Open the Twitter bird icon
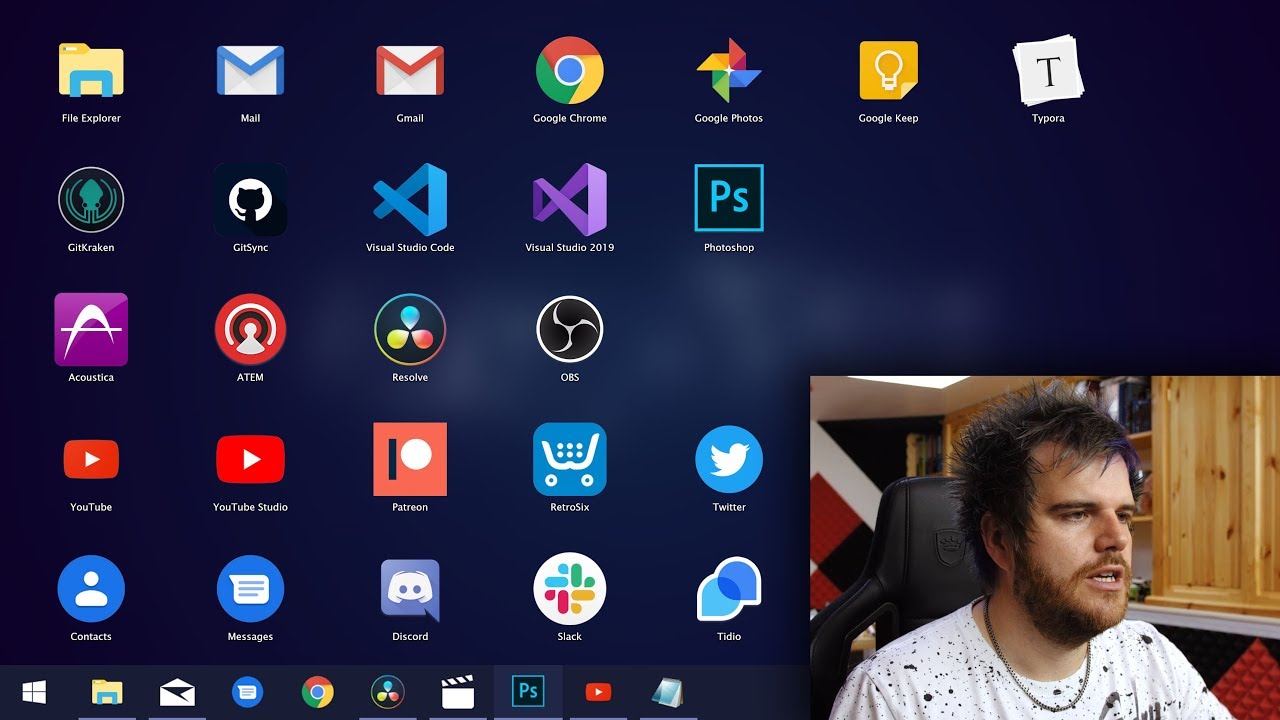Image resolution: width=1280 pixels, height=720 pixels. (x=729, y=460)
